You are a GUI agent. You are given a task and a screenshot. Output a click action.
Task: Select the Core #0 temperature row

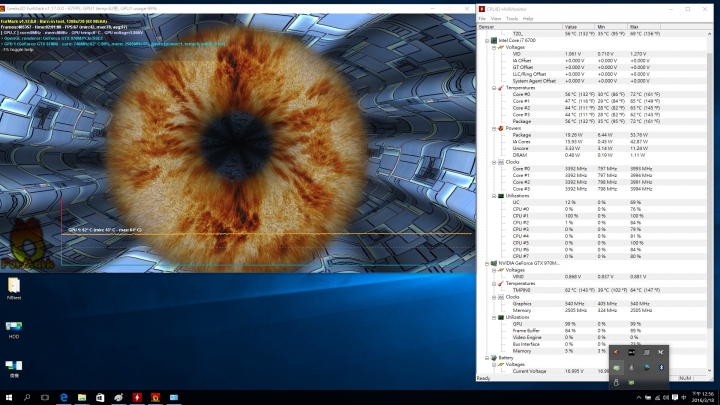pos(521,93)
